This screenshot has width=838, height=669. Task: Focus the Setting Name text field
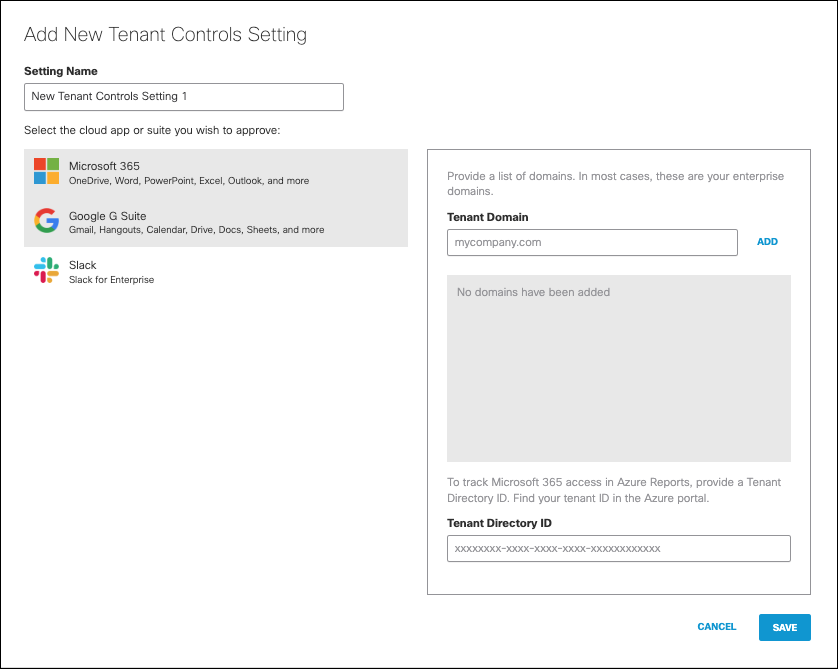[184, 97]
